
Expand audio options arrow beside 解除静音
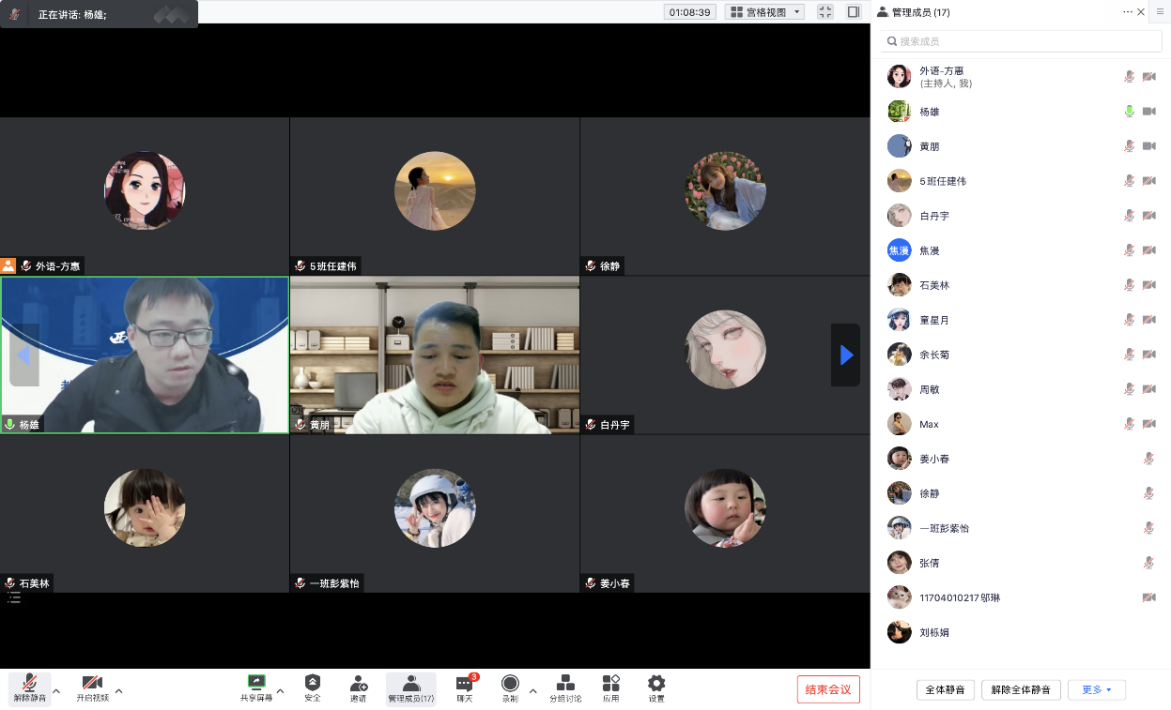tap(57, 690)
